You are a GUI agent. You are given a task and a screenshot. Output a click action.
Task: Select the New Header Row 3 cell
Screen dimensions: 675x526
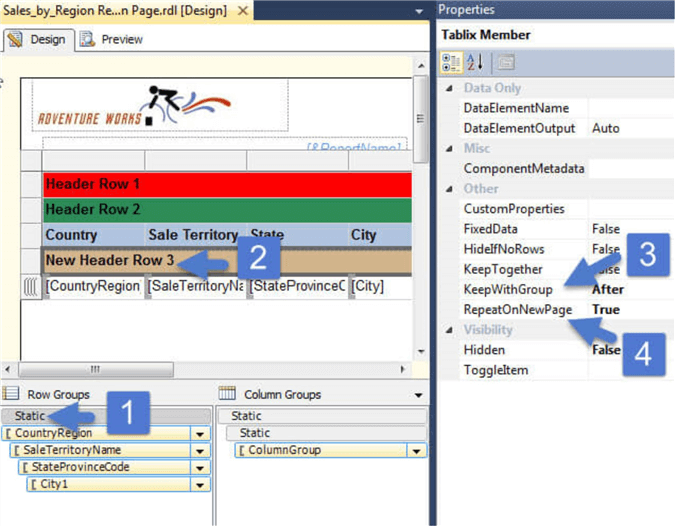click(227, 261)
